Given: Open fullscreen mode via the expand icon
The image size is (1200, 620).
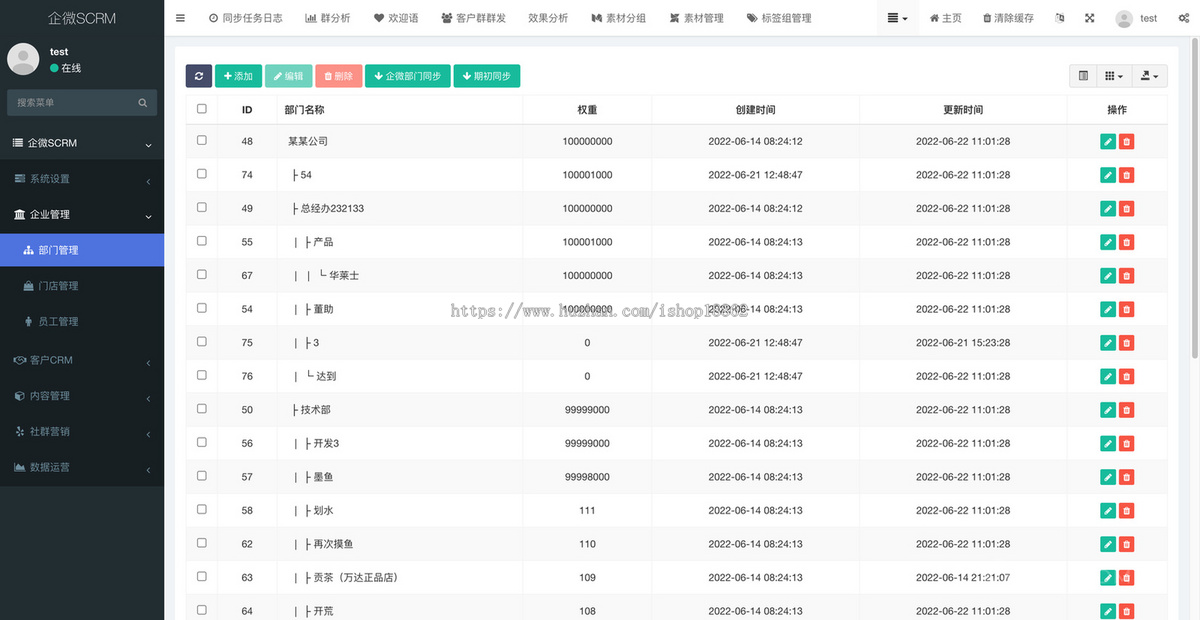Looking at the screenshot, I should [1089, 17].
